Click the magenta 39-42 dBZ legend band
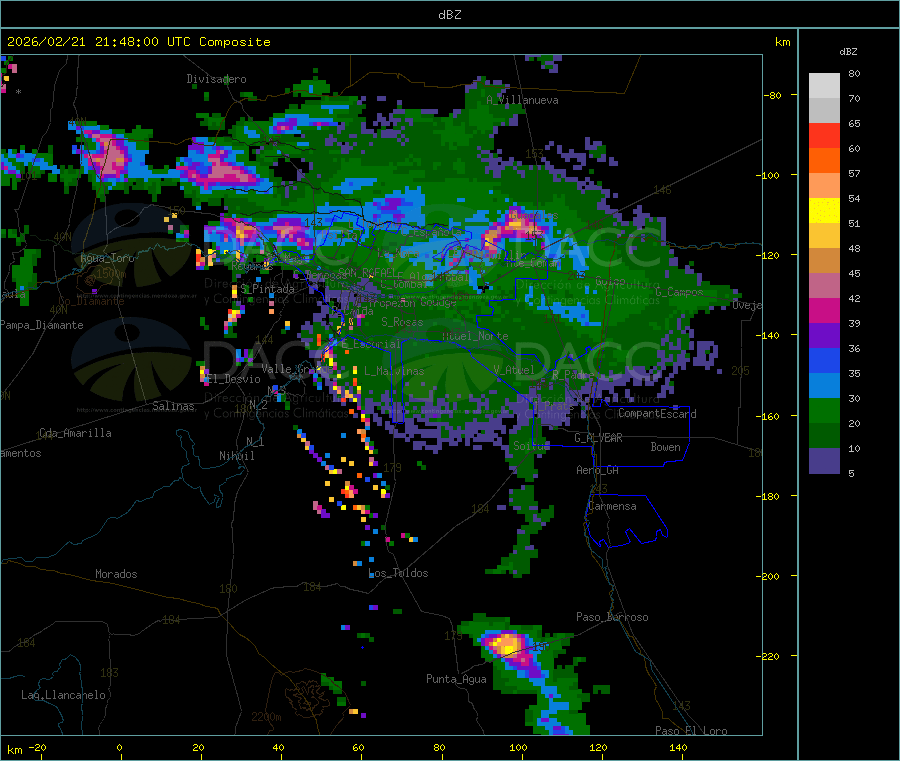 (824, 310)
